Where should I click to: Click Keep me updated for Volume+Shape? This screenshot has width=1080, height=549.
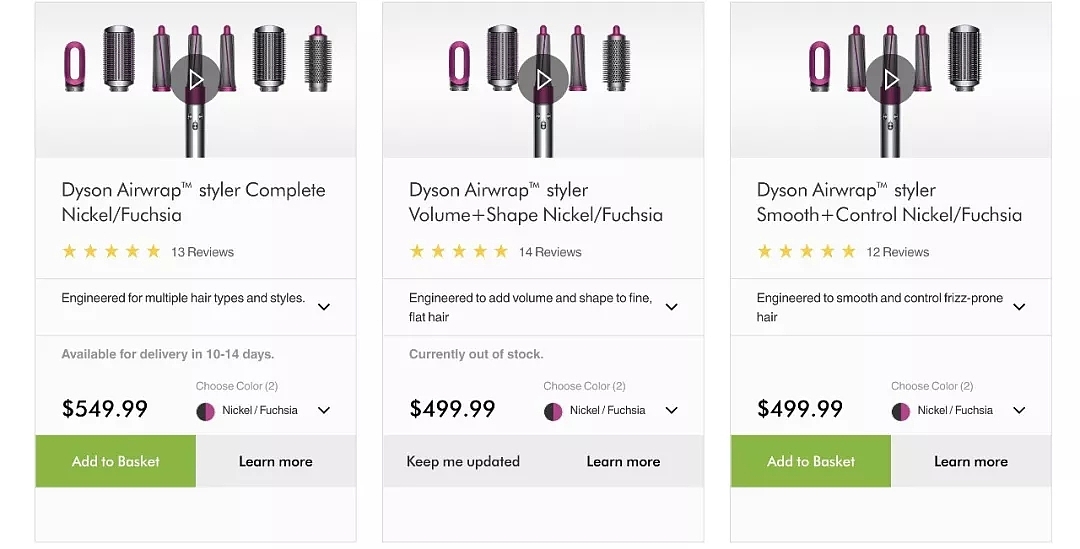[463, 461]
